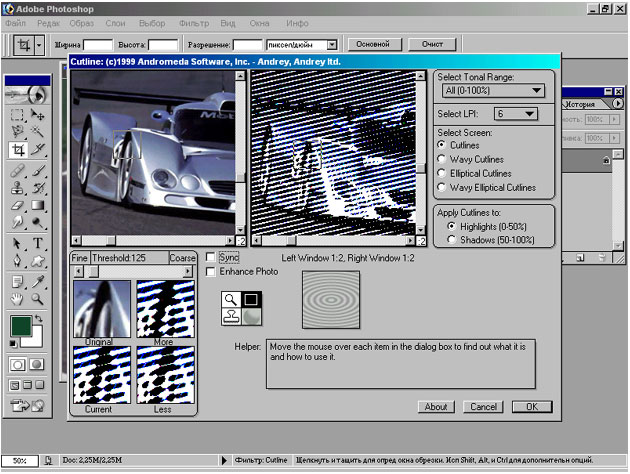Open Select Tonal Range dropdown
The width and height of the screenshot is (630, 474).
[493, 91]
